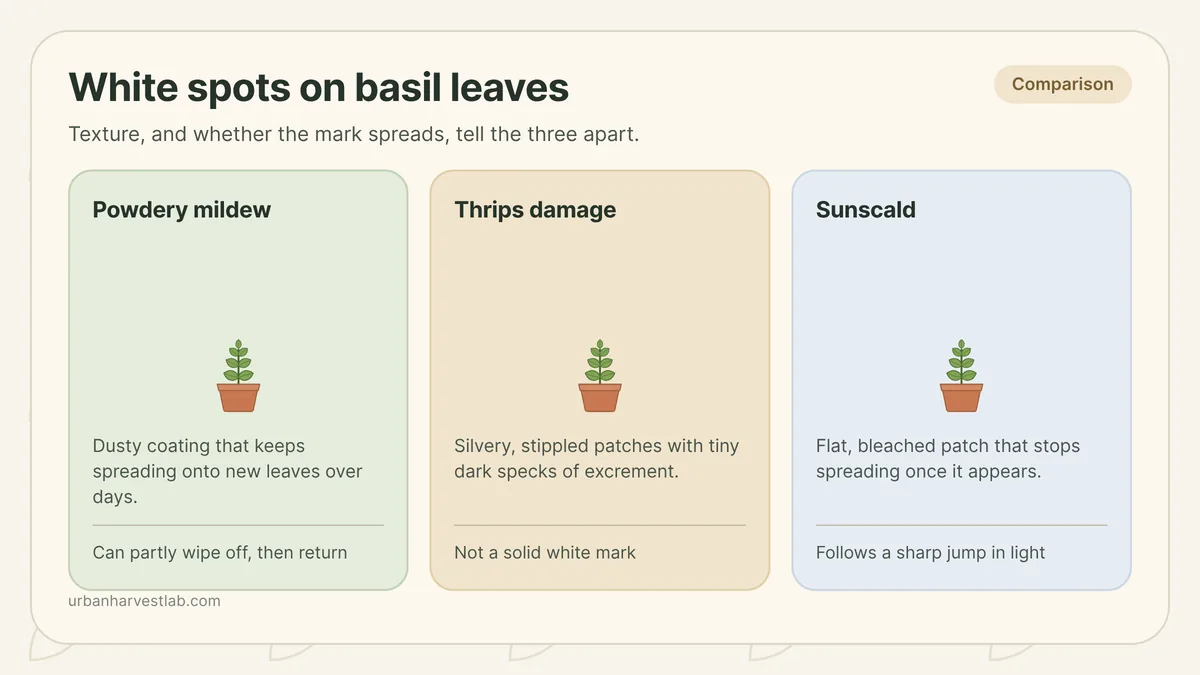Viewport: 1200px width, 675px height.
Task: Click the Powdery mildew heading
Action: tap(182, 210)
